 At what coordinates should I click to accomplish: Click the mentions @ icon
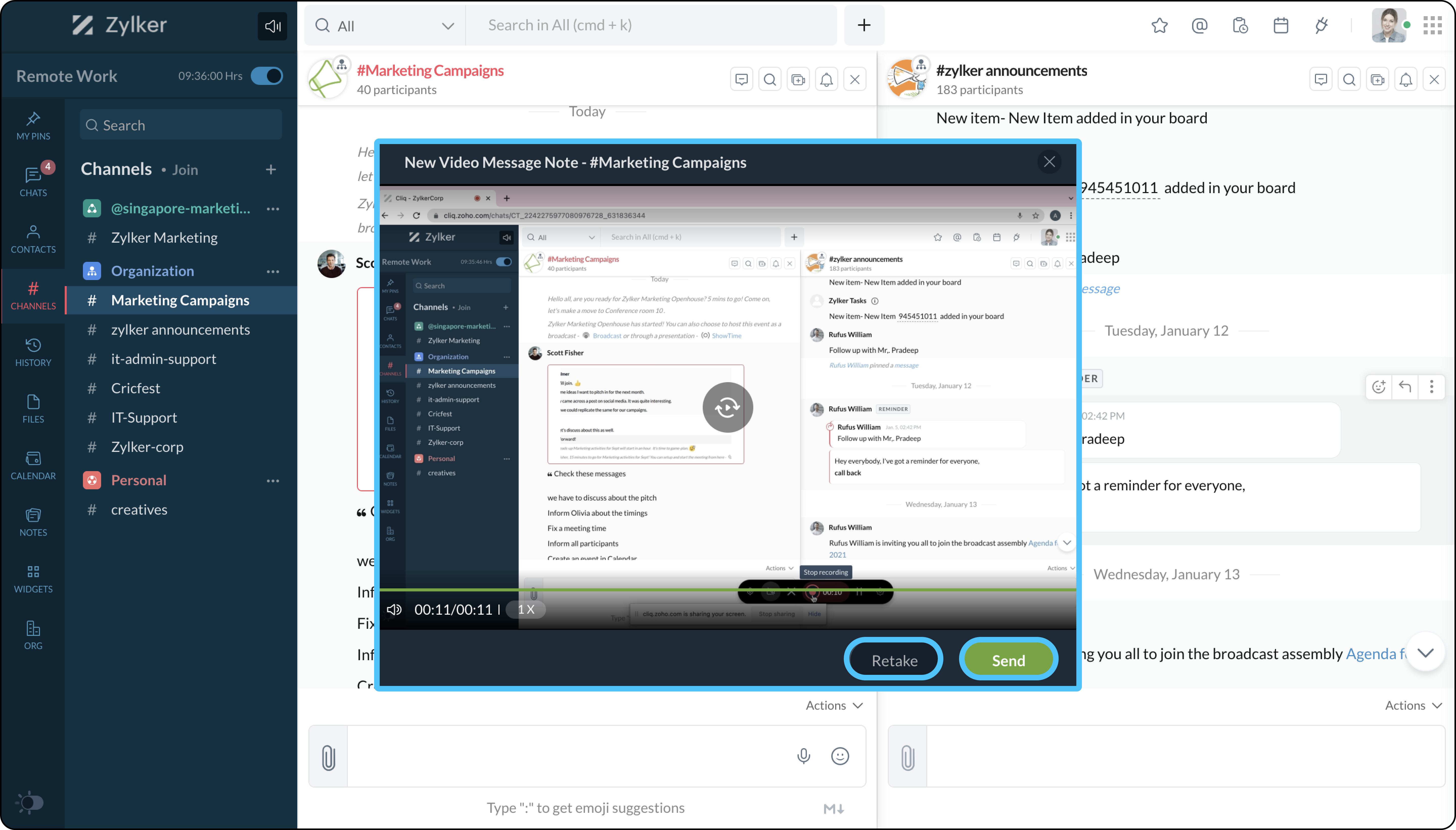click(x=1199, y=26)
